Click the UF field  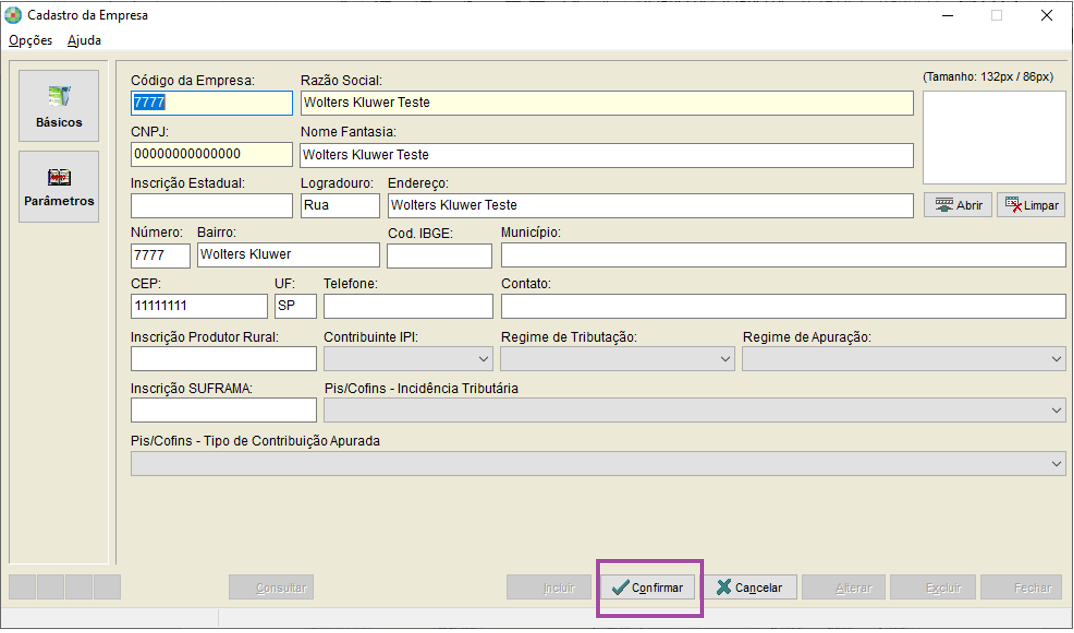pos(296,306)
